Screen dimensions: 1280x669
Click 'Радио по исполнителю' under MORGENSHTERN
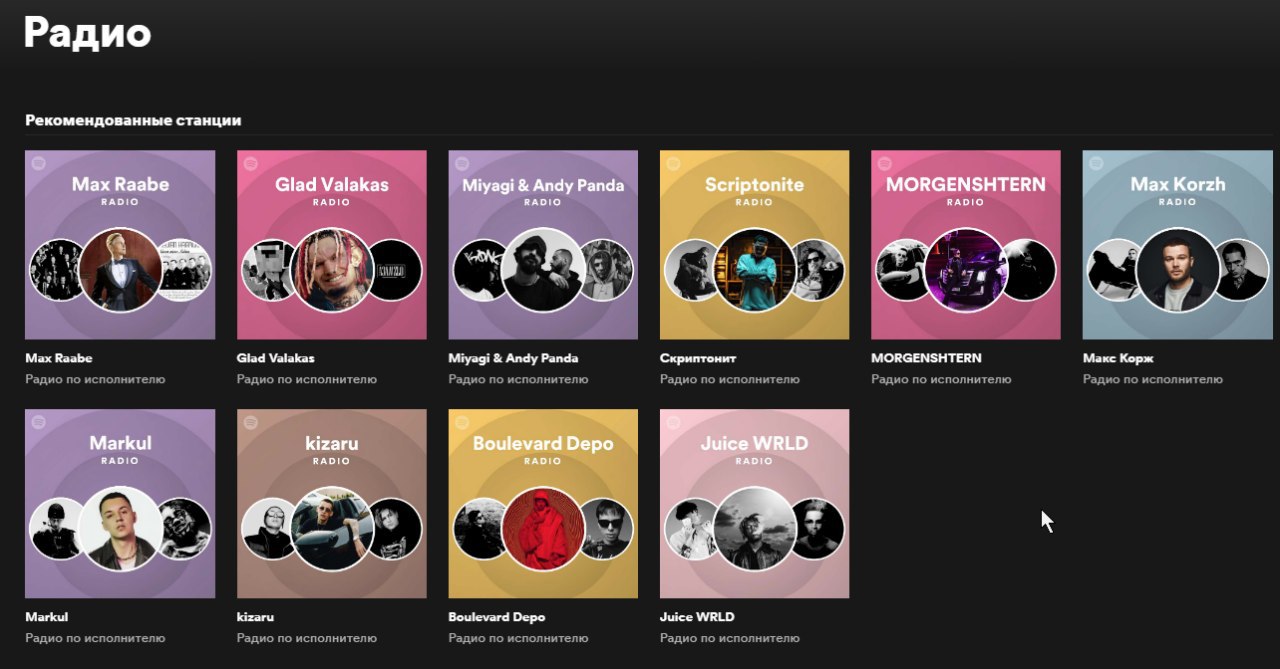(941, 380)
